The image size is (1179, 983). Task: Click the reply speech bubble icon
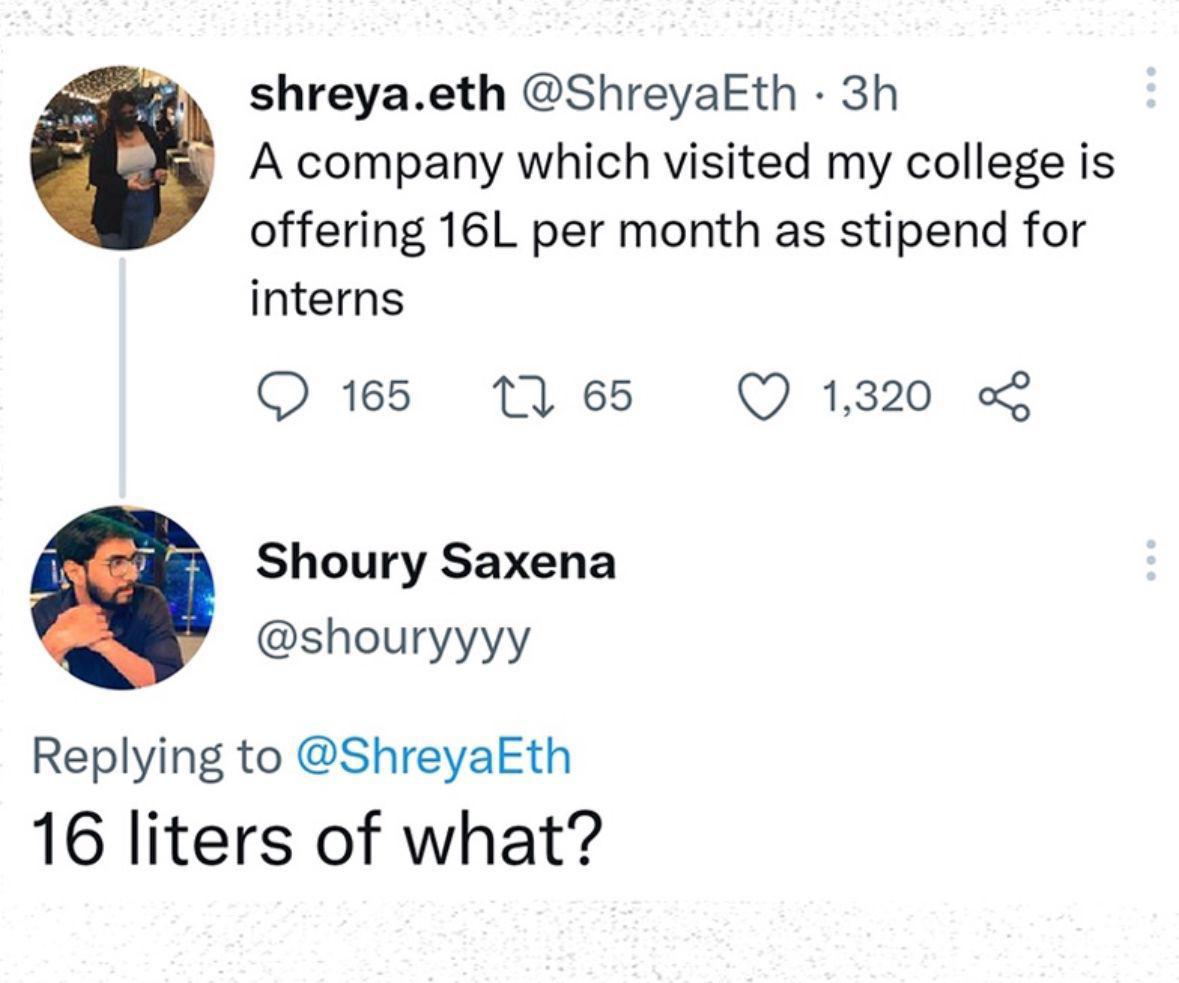(x=281, y=397)
